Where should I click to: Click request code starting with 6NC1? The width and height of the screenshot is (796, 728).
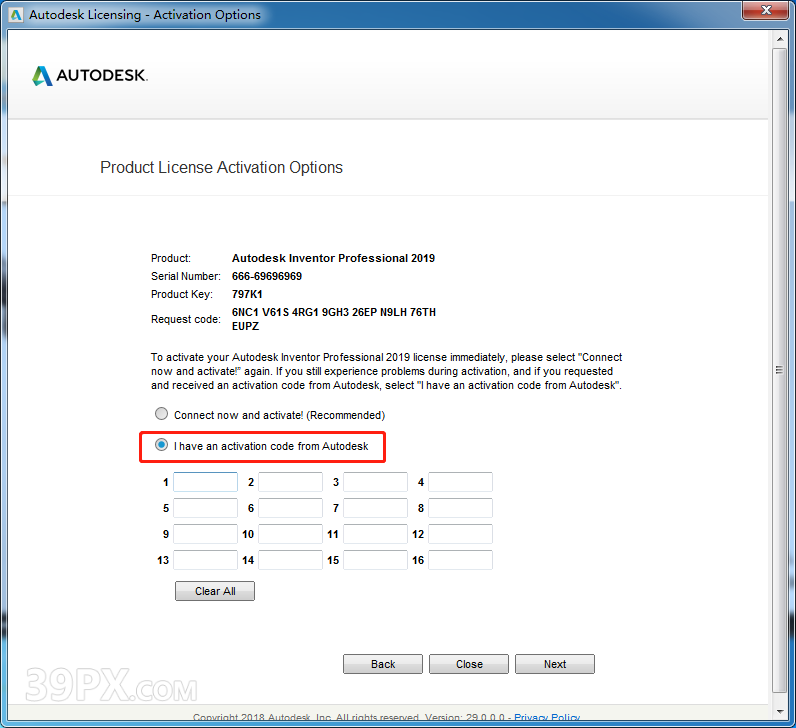point(334,319)
